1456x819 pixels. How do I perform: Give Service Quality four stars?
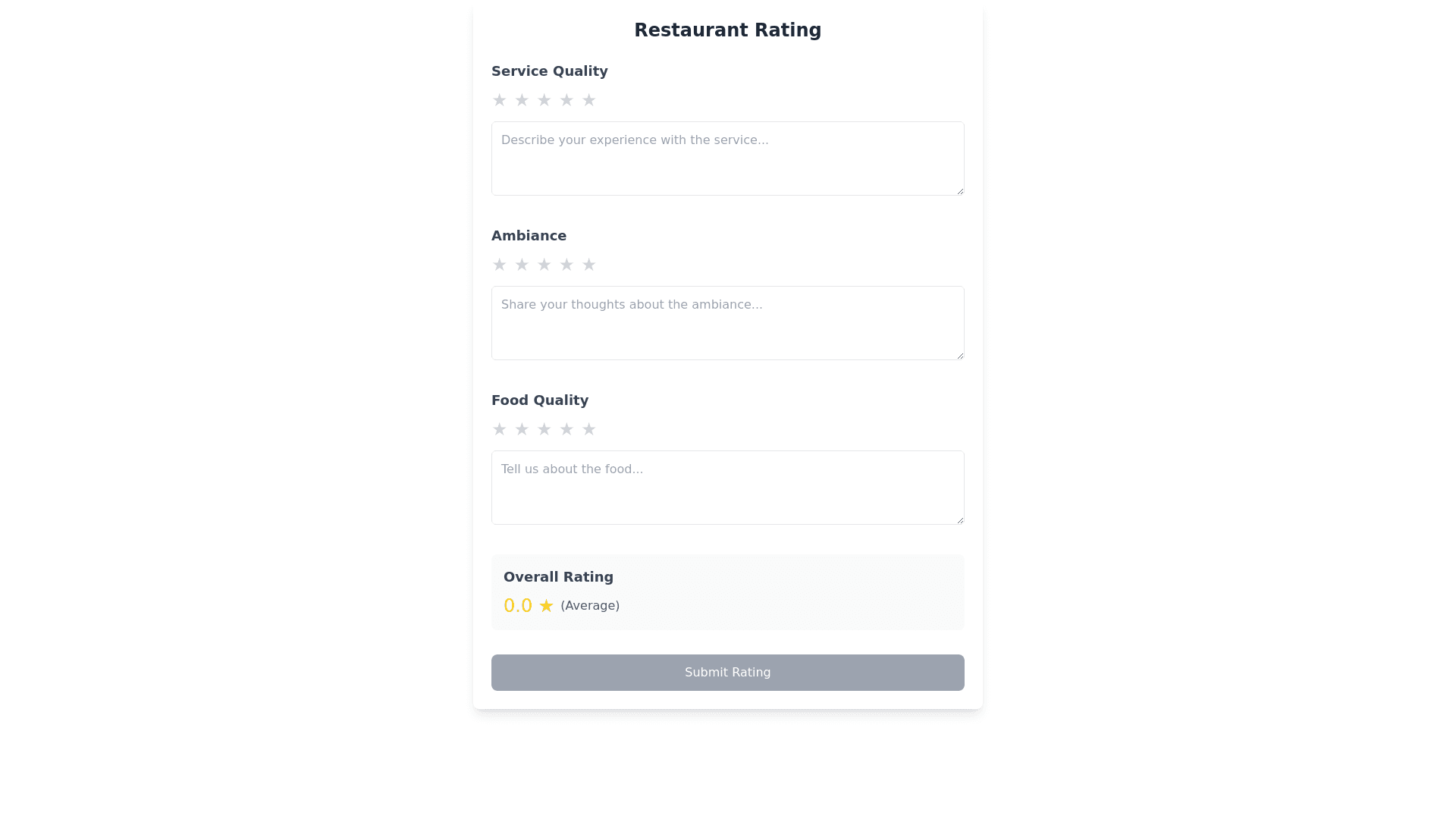pyautogui.click(x=566, y=100)
